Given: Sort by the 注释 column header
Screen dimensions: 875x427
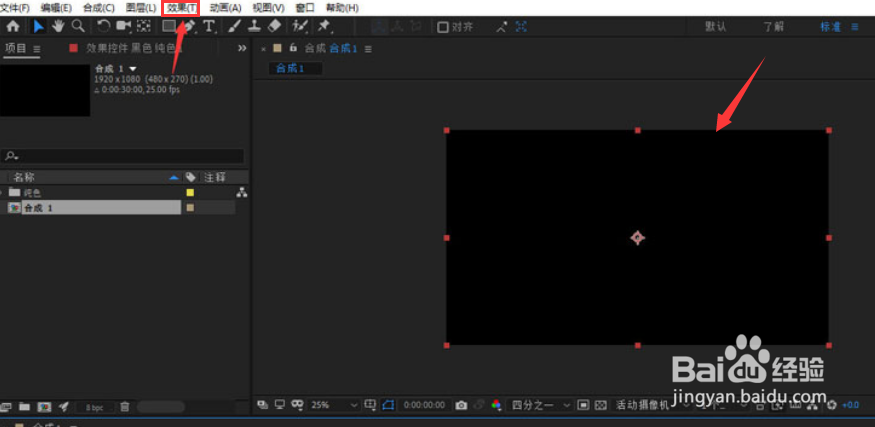Looking at the screenshot, I should pos(214,177).
